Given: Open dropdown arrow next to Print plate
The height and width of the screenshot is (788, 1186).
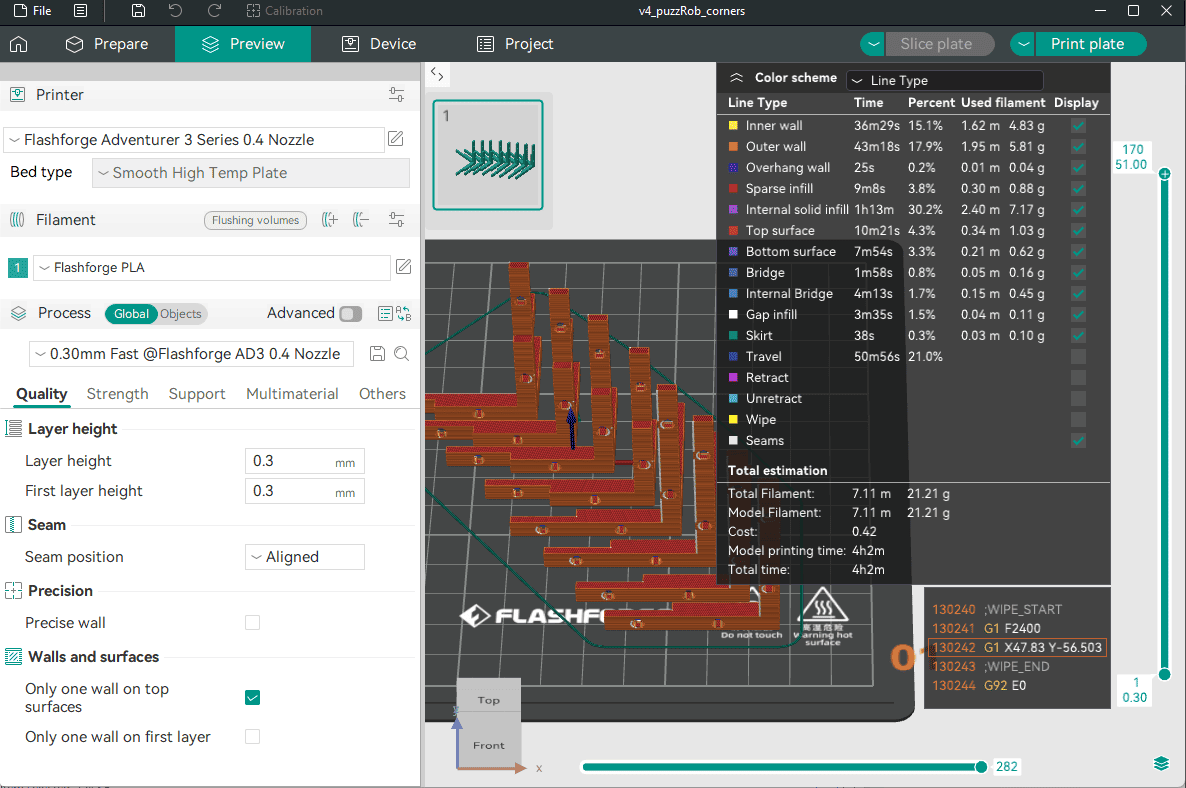Looking at the screenshot, I should (x=1023, y=44).
